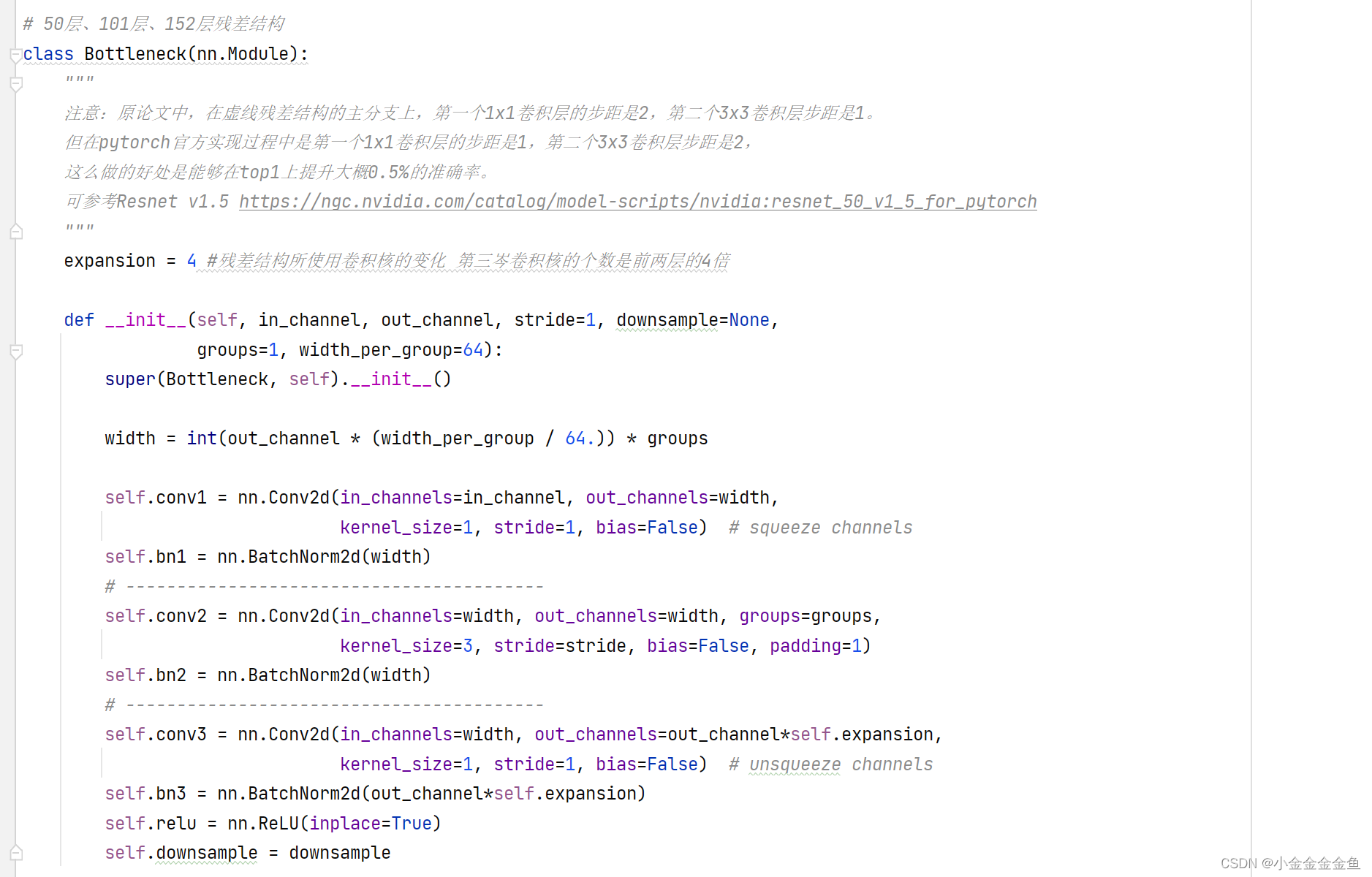The height and width of the screenshot is (877, 1372).
Task: Click self.downsample = downsample line
Action: click(x=248, y=853)
